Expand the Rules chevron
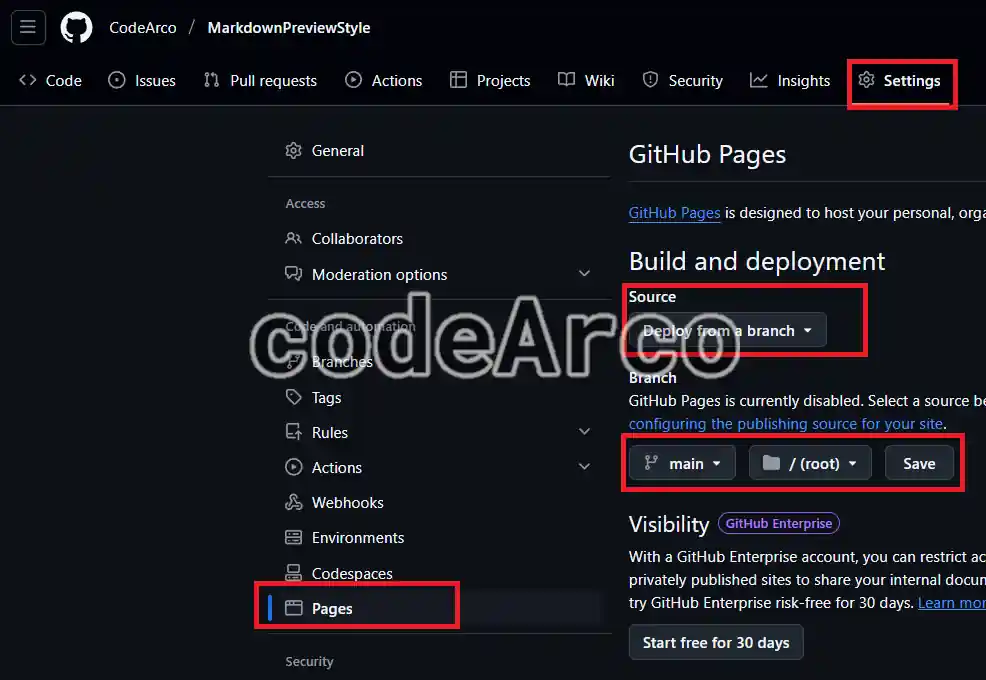 585,432
